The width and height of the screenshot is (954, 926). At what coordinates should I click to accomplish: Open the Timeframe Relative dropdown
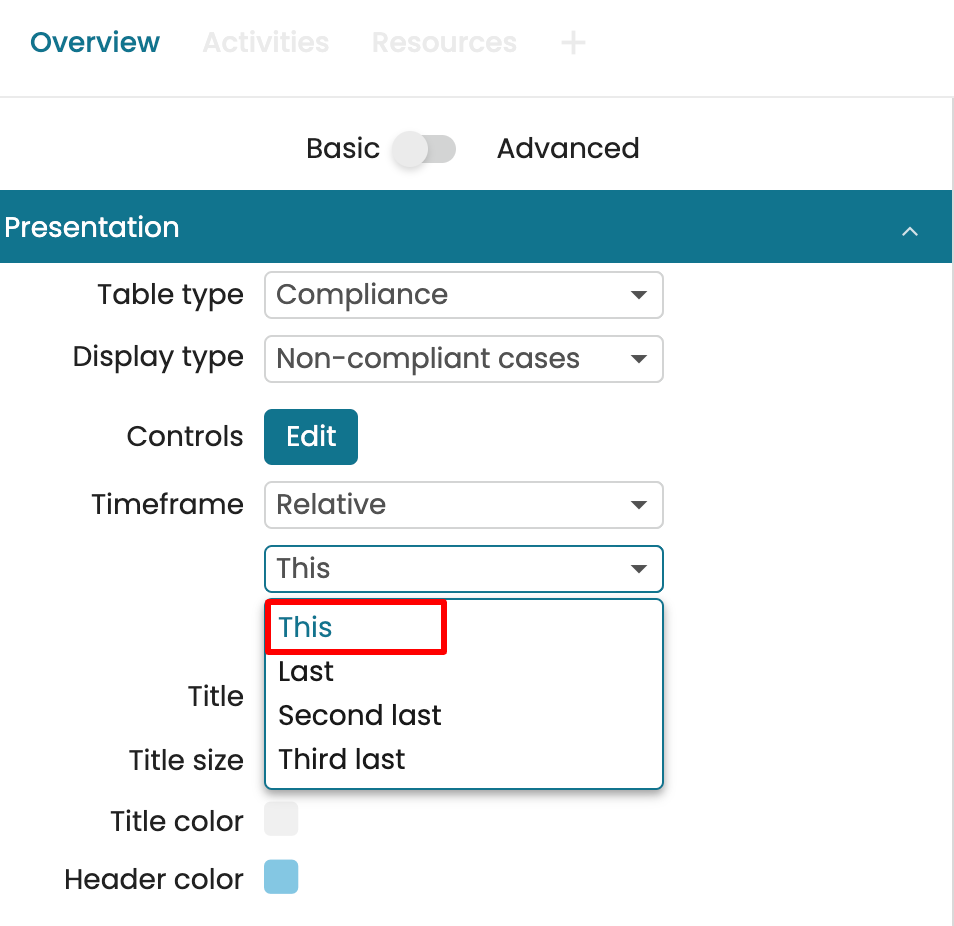point(463,505)
